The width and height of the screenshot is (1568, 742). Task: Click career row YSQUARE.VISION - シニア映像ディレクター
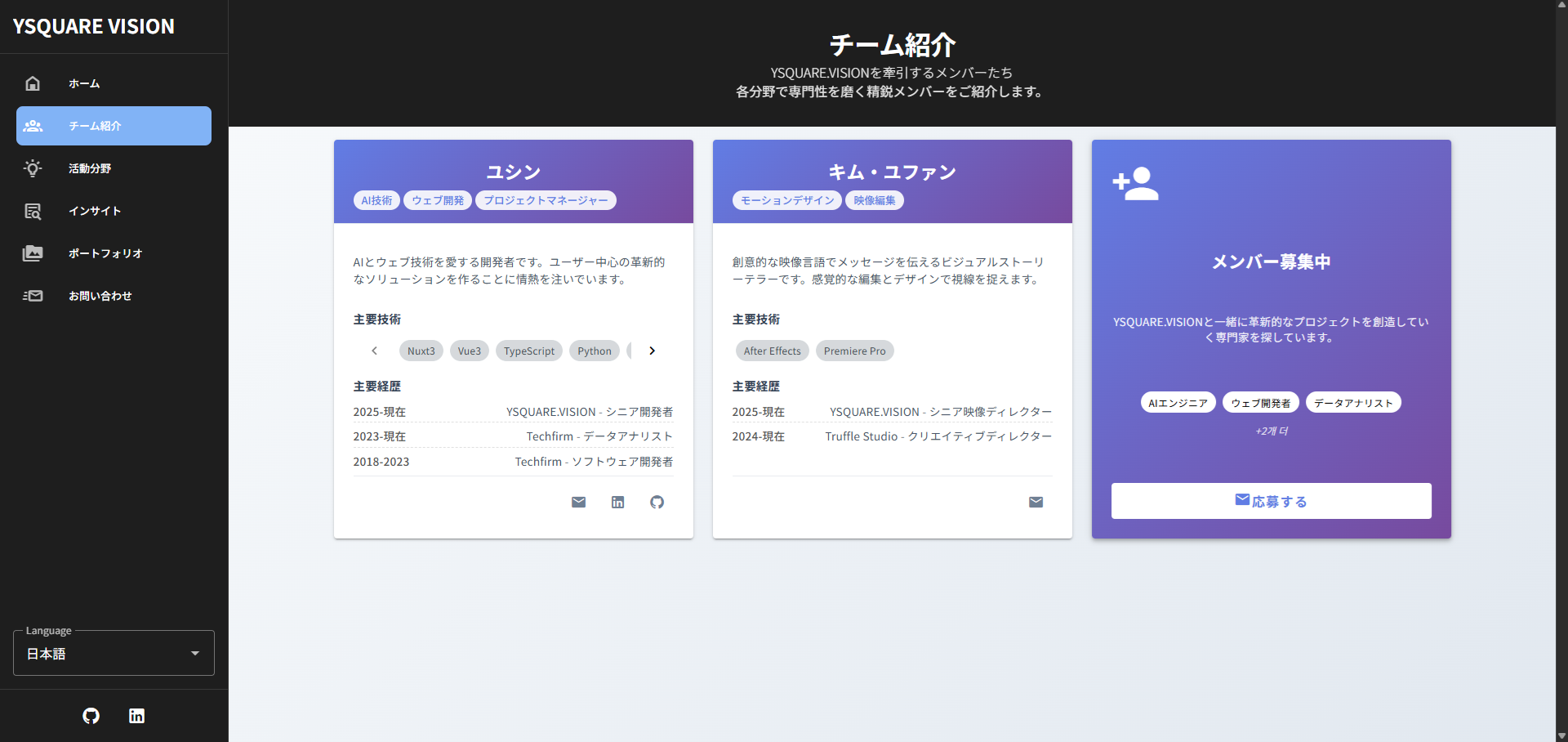click(893, 412)
